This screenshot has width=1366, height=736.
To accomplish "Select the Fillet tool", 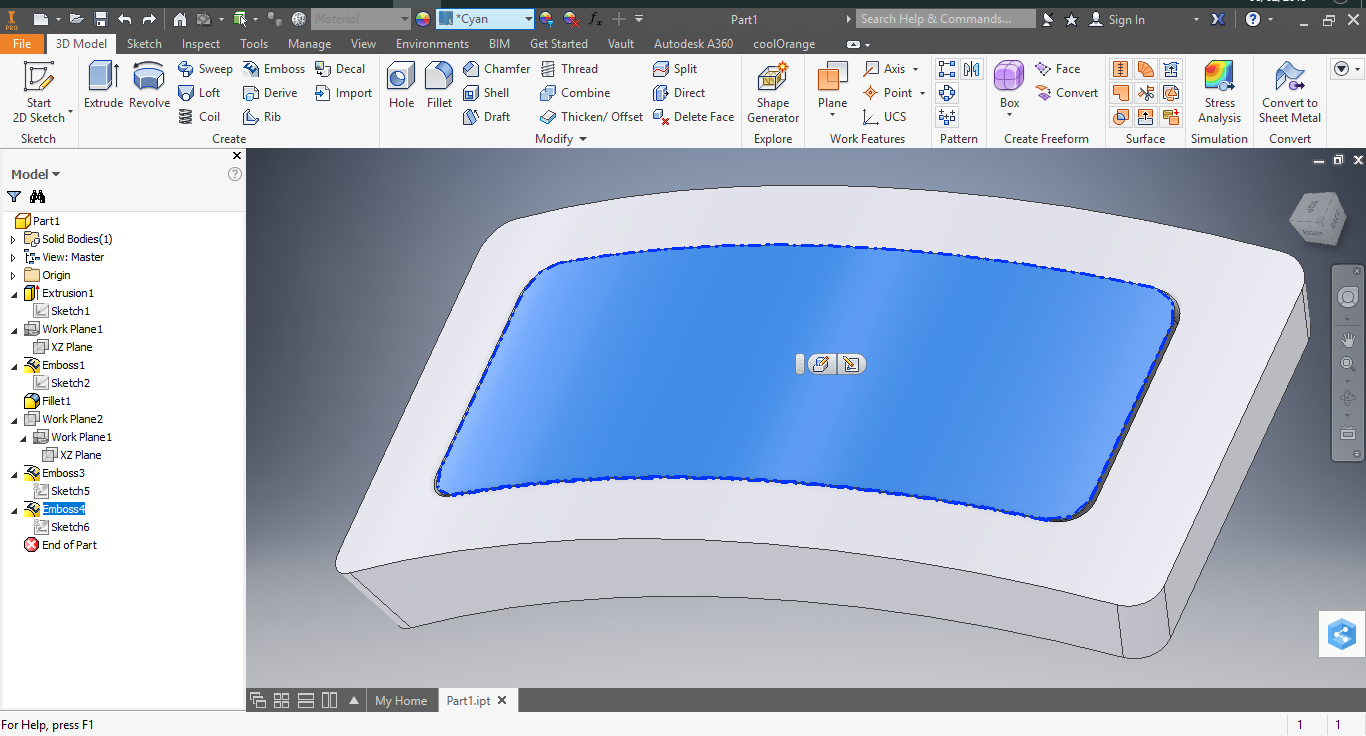I will [439, 85].
